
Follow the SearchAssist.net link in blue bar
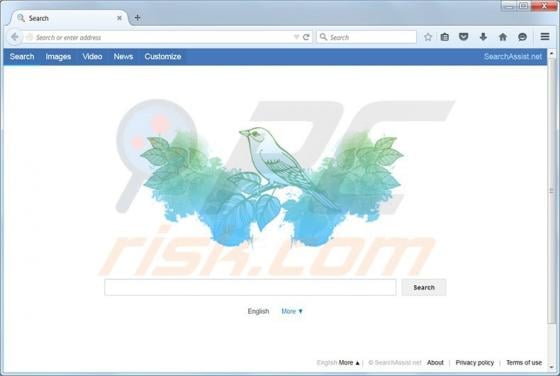(x=513, y=56)
